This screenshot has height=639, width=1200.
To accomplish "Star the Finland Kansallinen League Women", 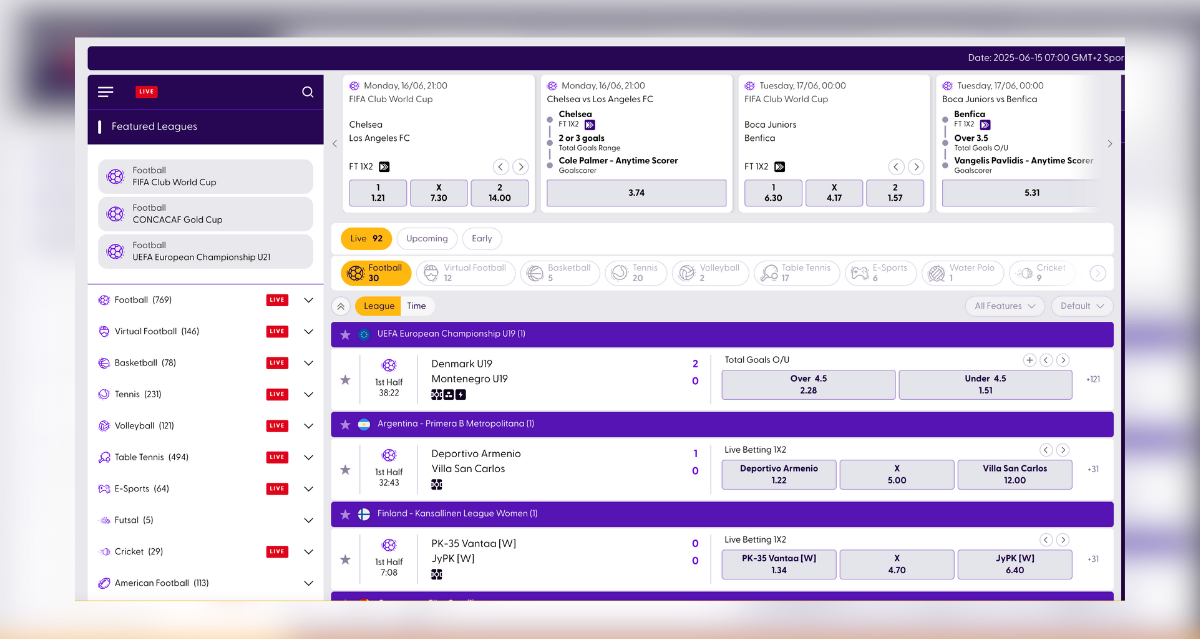I will pyautogui.click(x=345, y=514).
